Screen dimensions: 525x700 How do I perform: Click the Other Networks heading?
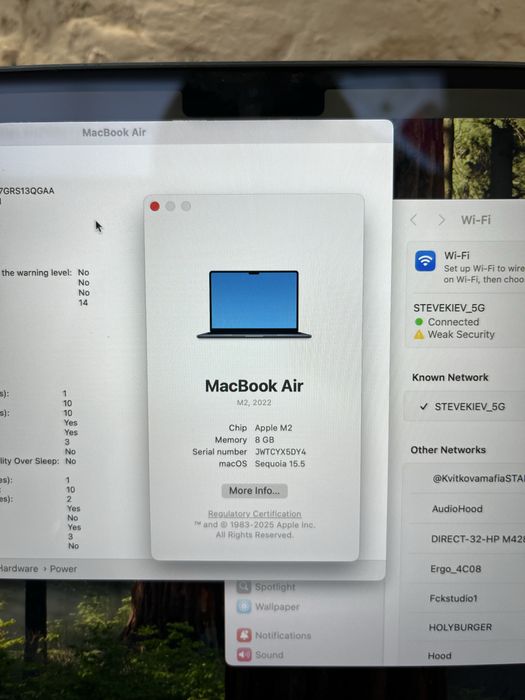448,450
